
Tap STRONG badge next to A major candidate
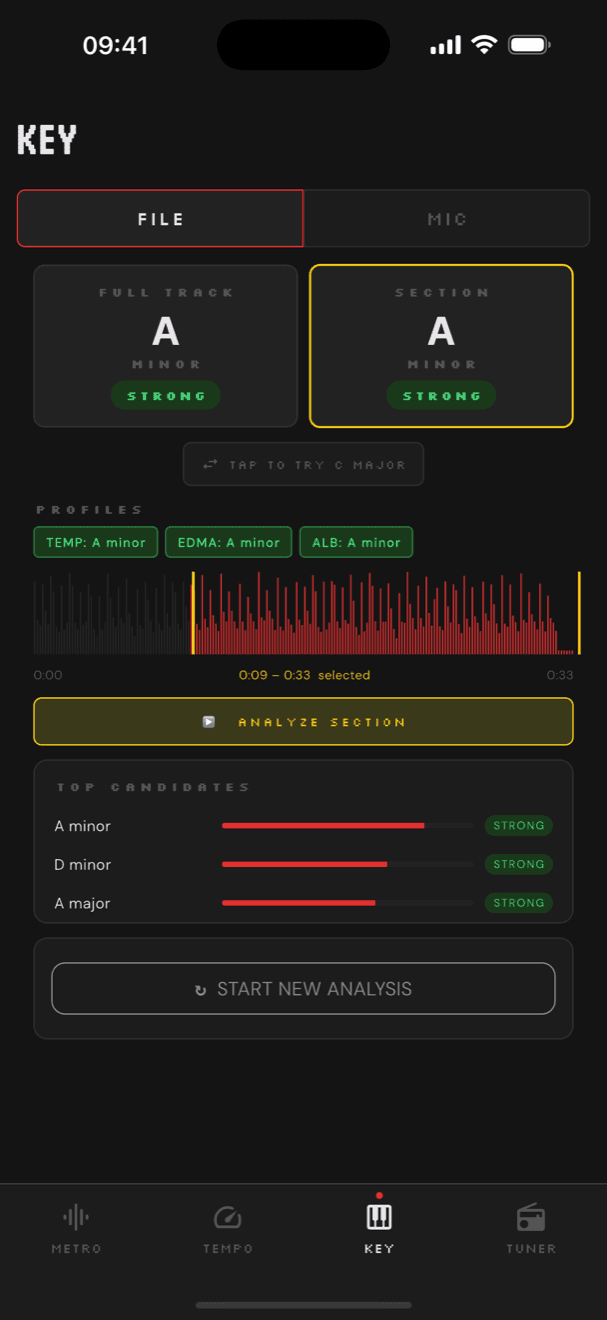519,903
